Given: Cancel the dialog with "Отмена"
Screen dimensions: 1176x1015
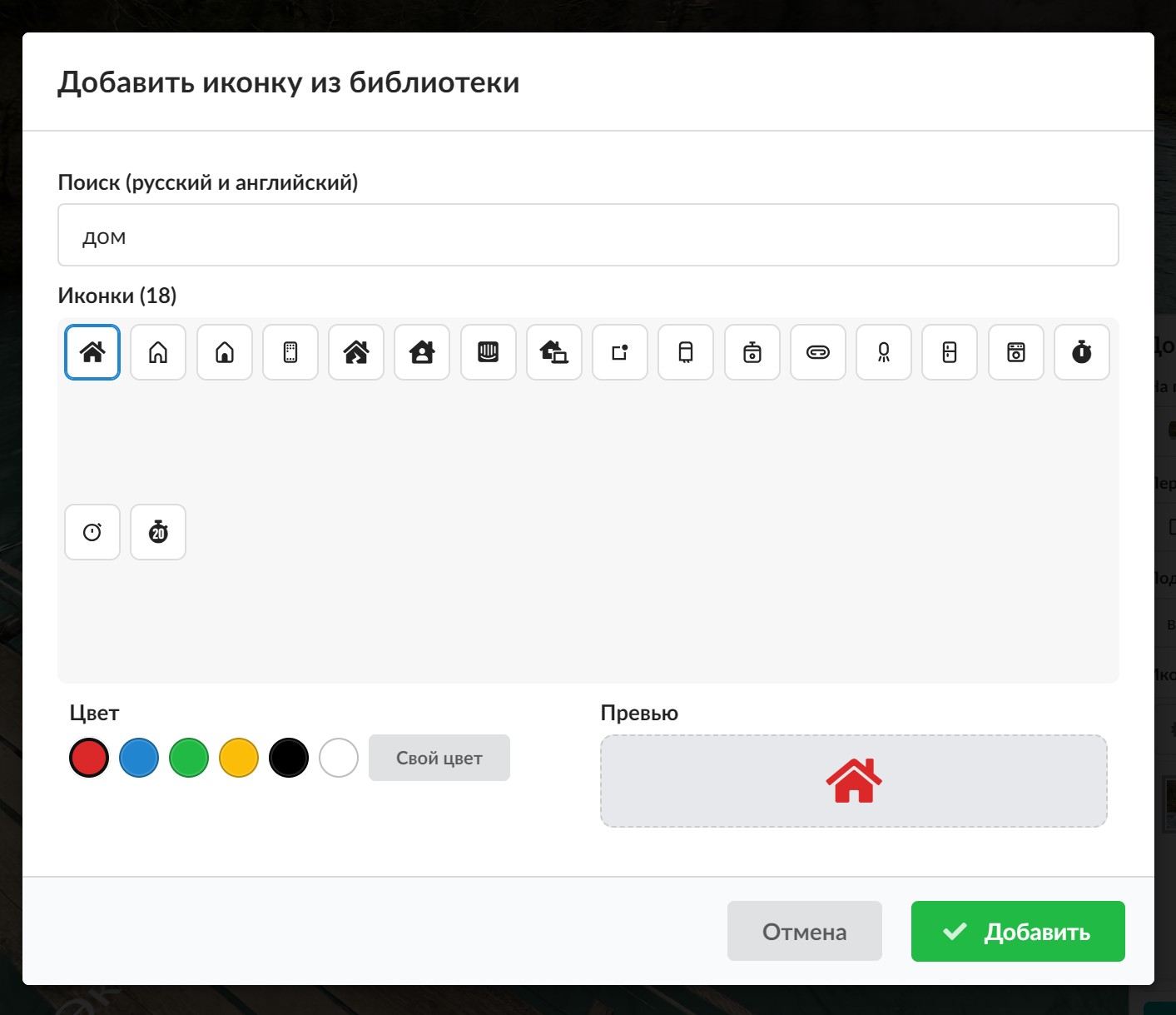Looking at the screenshot, I should point(805,931).
